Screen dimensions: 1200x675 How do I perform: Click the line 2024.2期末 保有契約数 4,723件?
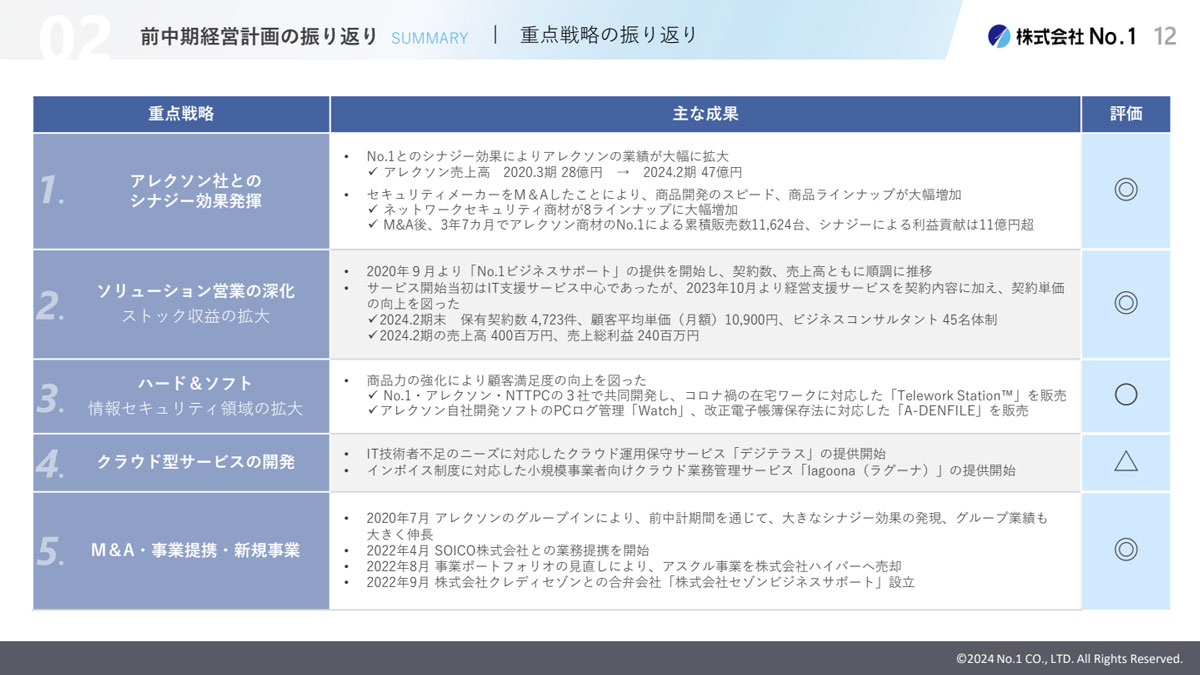point(682,319)
